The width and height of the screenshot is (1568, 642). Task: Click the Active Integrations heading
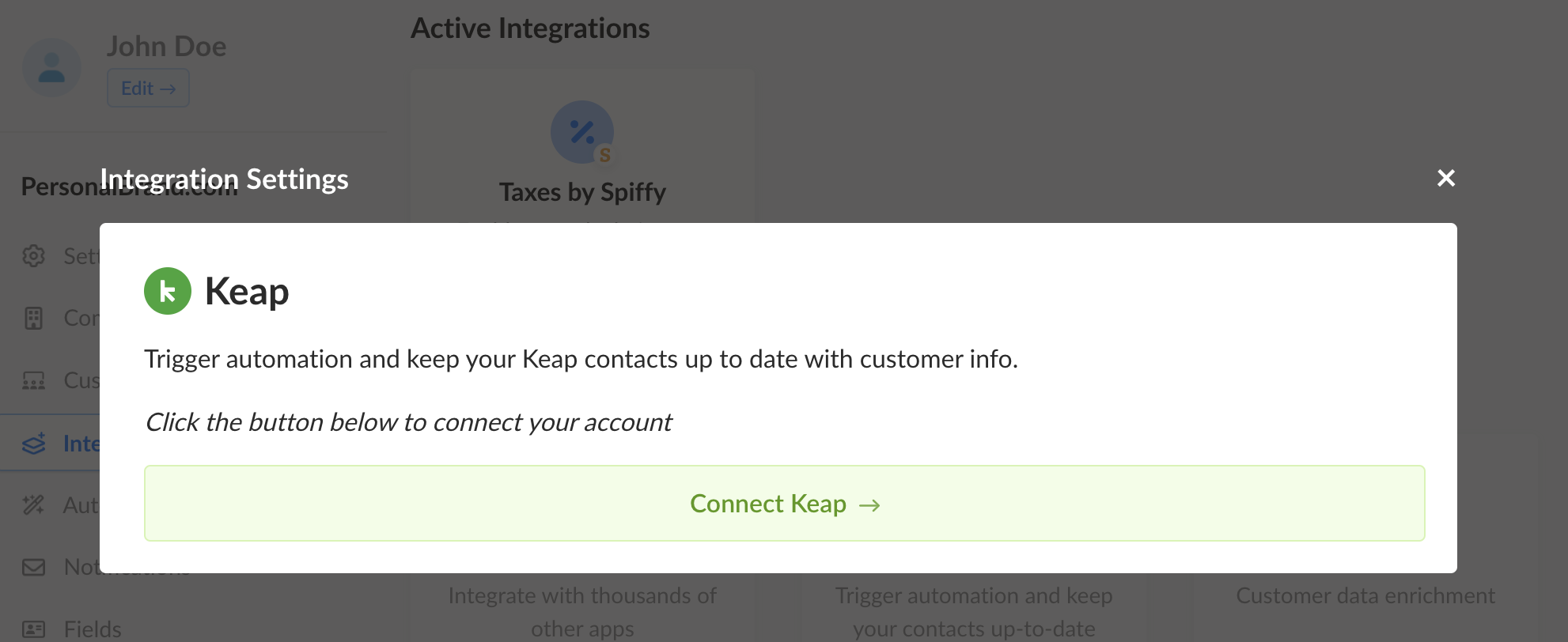(x=530, y=28)
